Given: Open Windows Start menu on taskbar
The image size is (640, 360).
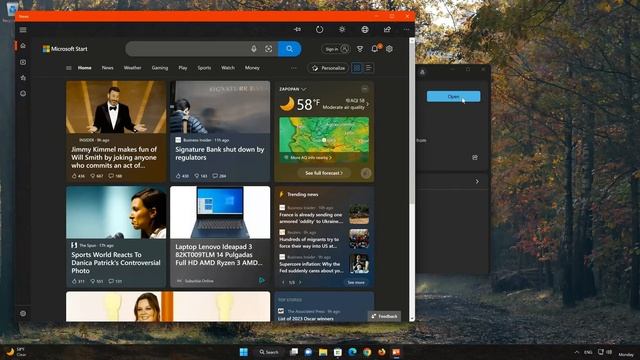Looking at the screenshot, I should 244,352.
